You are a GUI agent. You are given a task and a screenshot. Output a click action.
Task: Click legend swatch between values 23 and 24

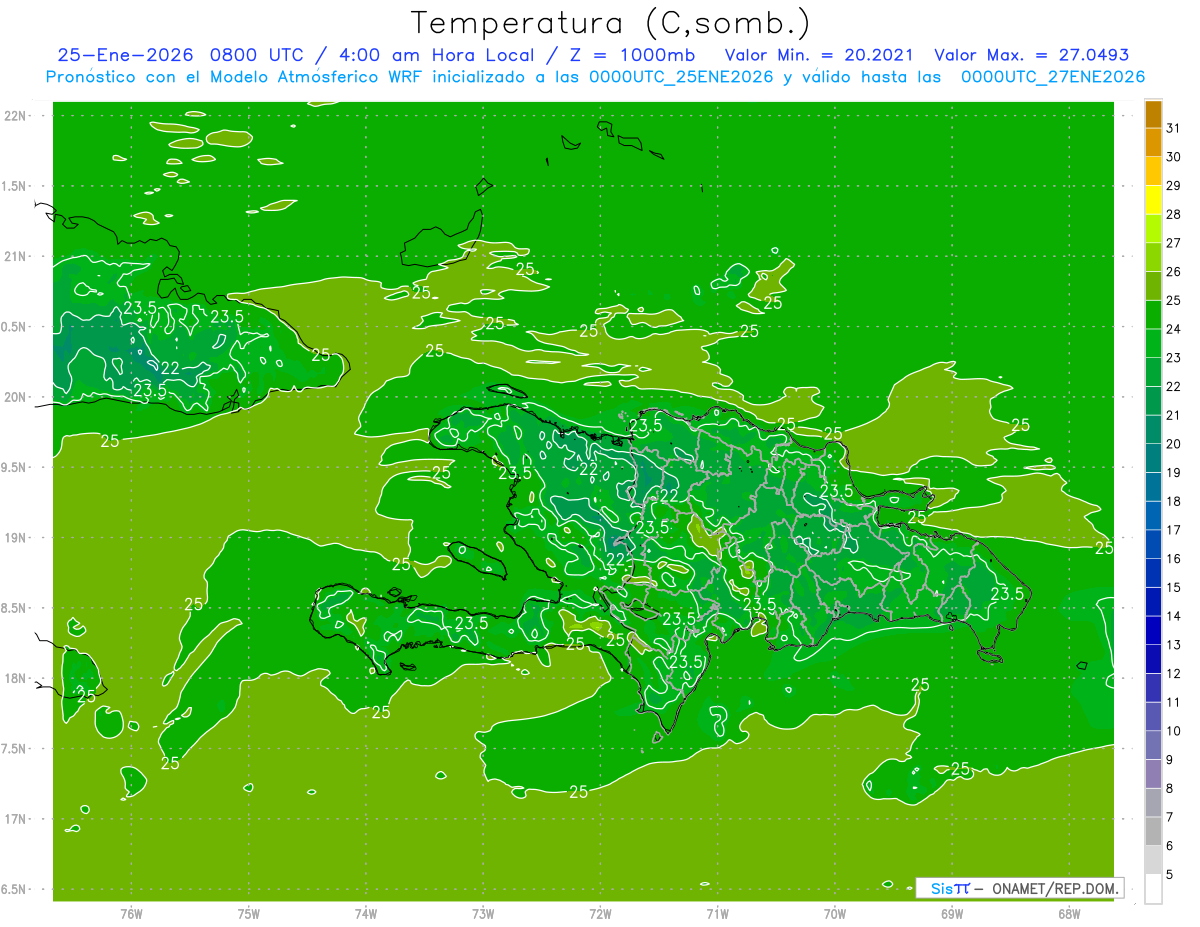coord(1153,344)
